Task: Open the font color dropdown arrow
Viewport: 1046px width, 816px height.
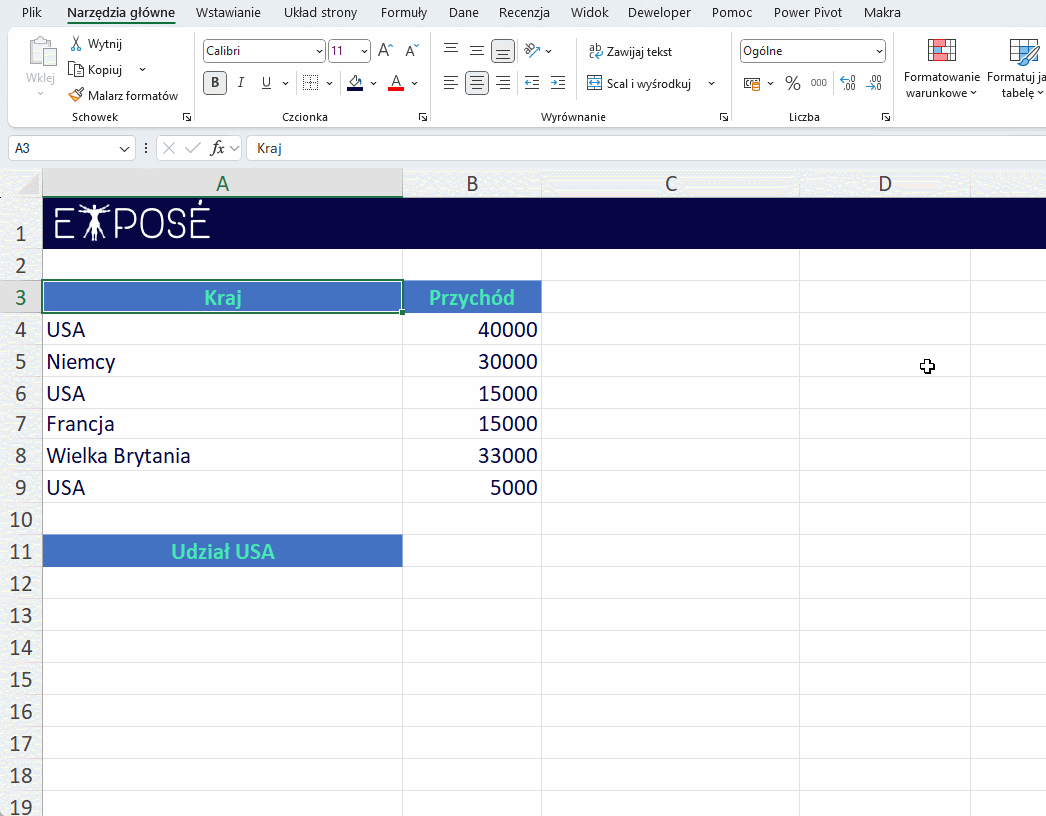Action: pos(414,83)
